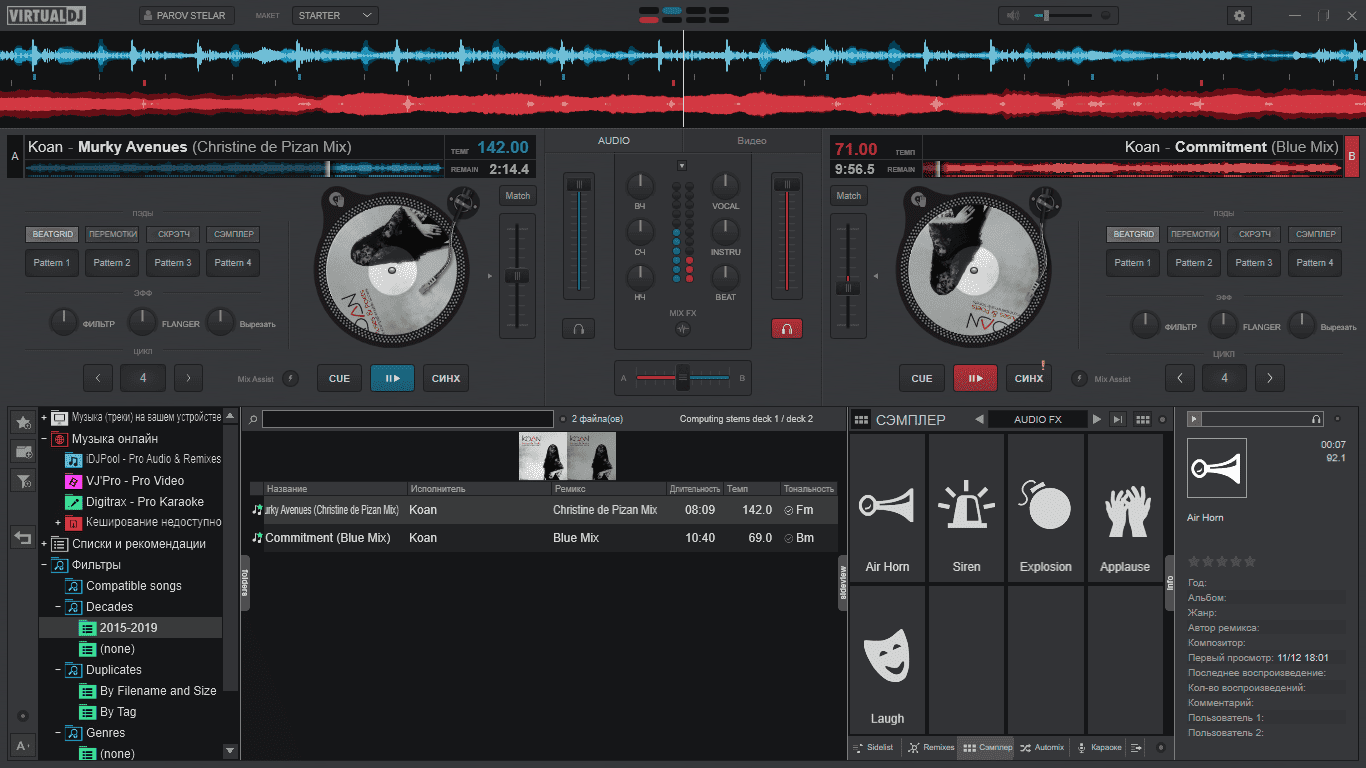Open the Automix tab
This screenshot has width=1366, height=768.
click(x=1042, y=747)
